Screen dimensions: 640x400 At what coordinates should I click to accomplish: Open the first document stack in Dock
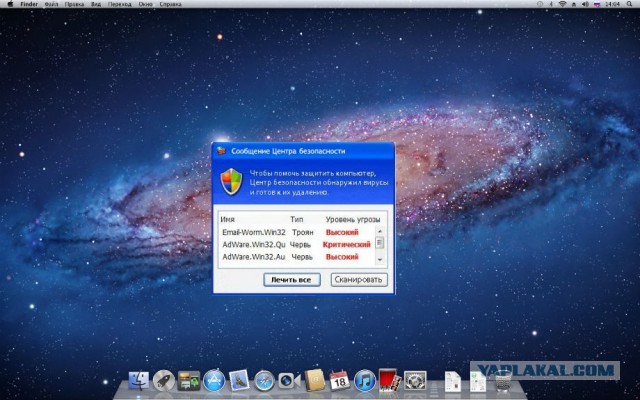point(453,381)
